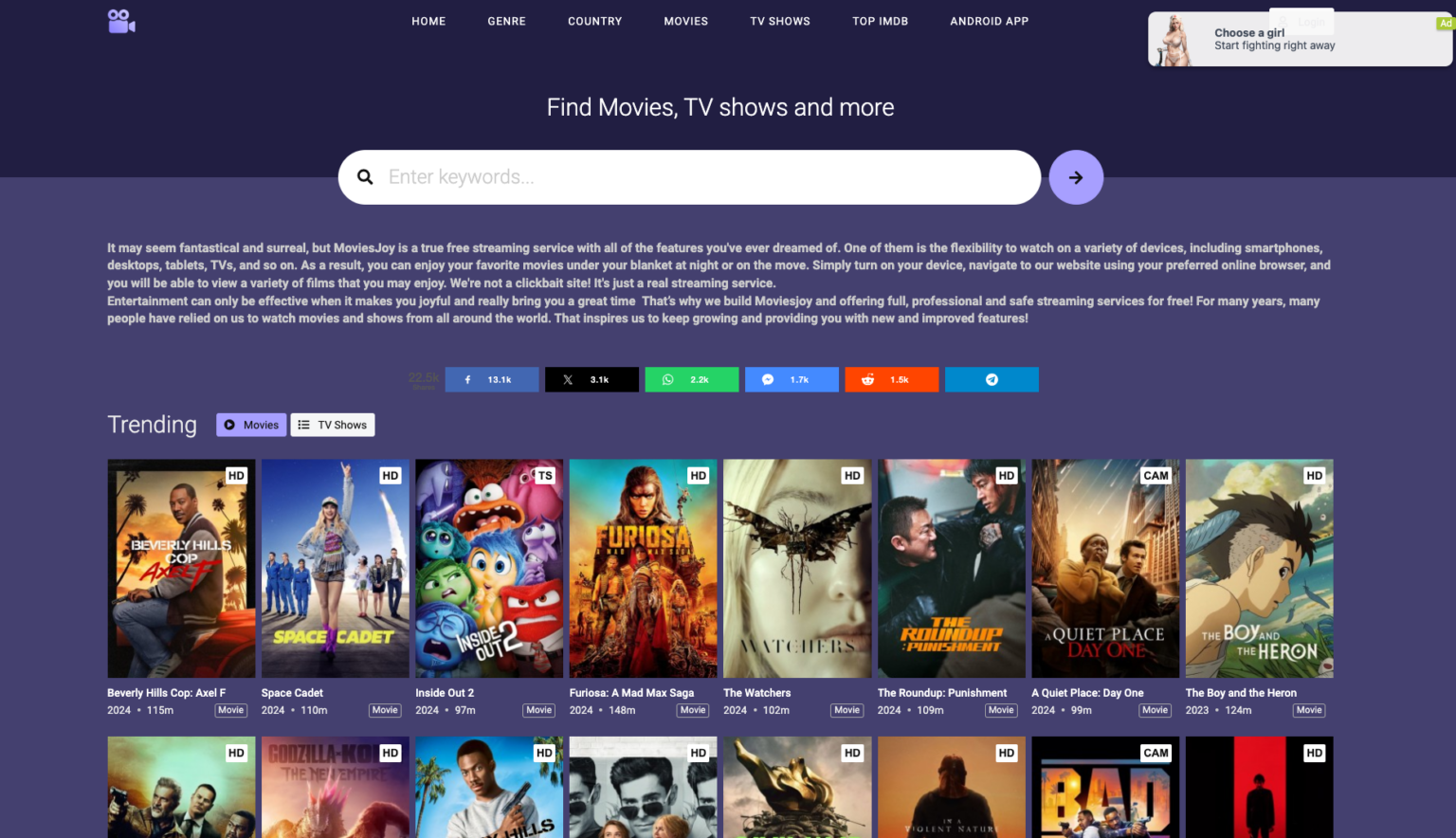
Task: Open Beverly Hills Cop: Axel F title link
Action: (167, 693)
